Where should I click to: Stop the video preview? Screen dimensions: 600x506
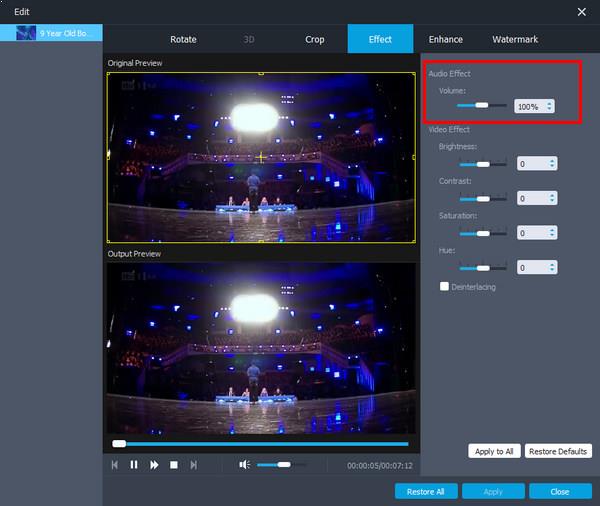[x=174, y=465]
